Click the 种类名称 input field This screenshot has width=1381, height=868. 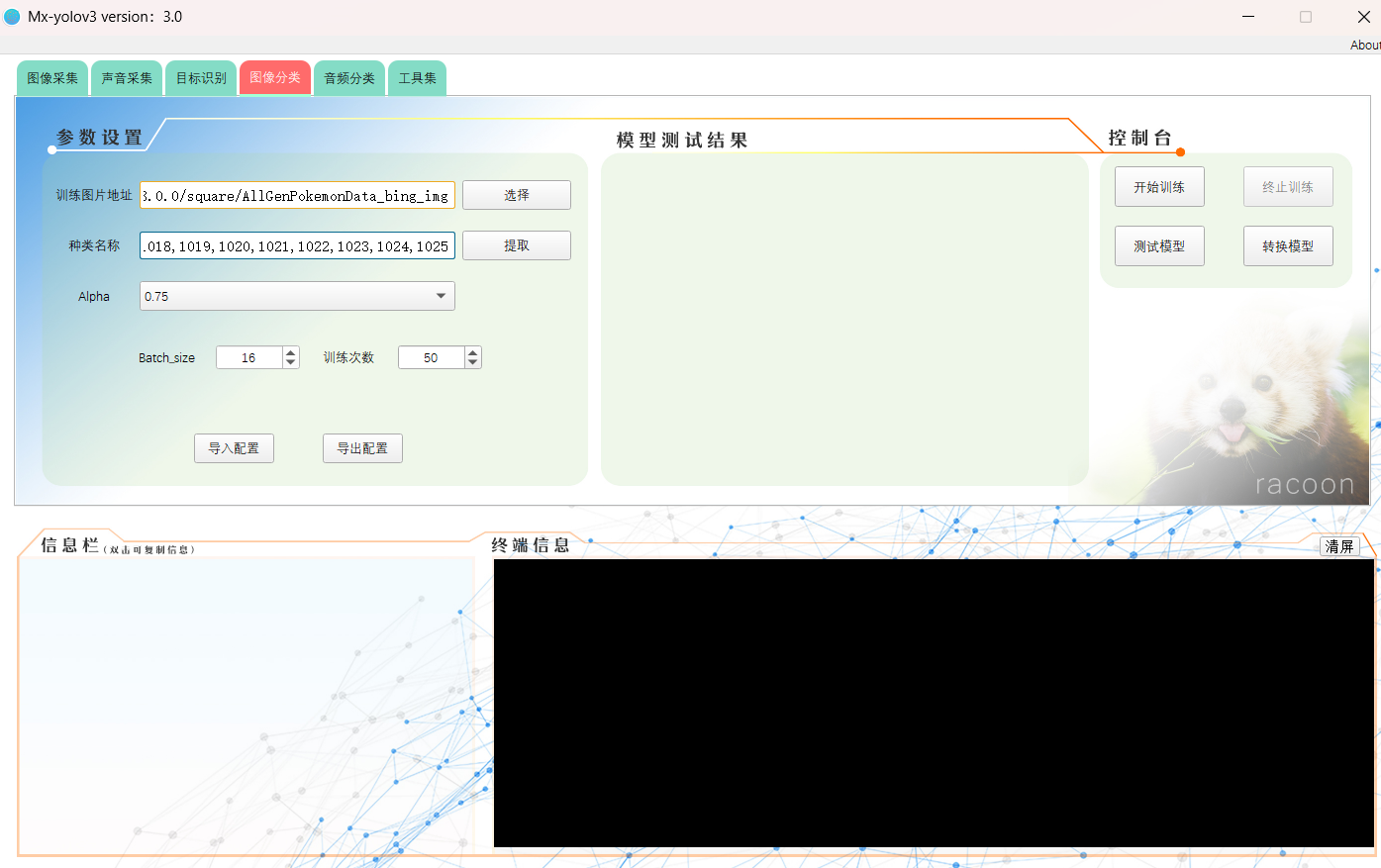(x=297, y=245)
